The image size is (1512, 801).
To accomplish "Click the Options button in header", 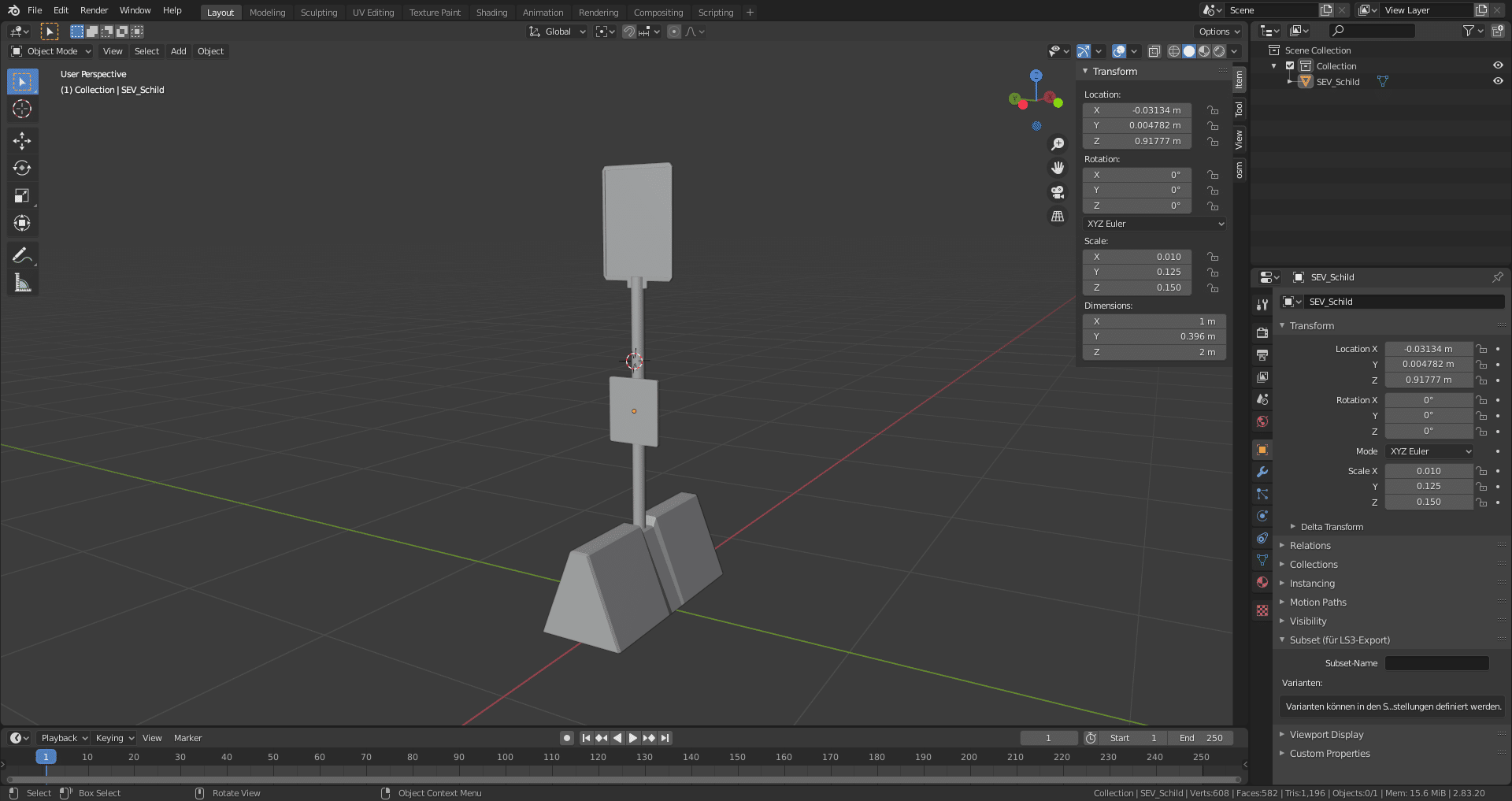I will (1218, 32).
